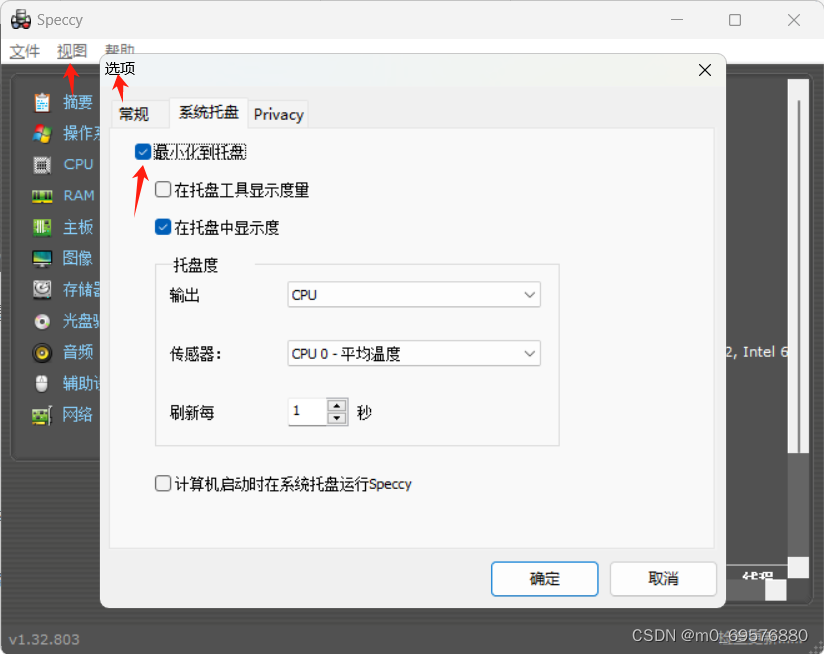Click the Storage (存储) hard drive icon
Screen dimensions: 824x654
pyautogui.click(x=42, y=289)
